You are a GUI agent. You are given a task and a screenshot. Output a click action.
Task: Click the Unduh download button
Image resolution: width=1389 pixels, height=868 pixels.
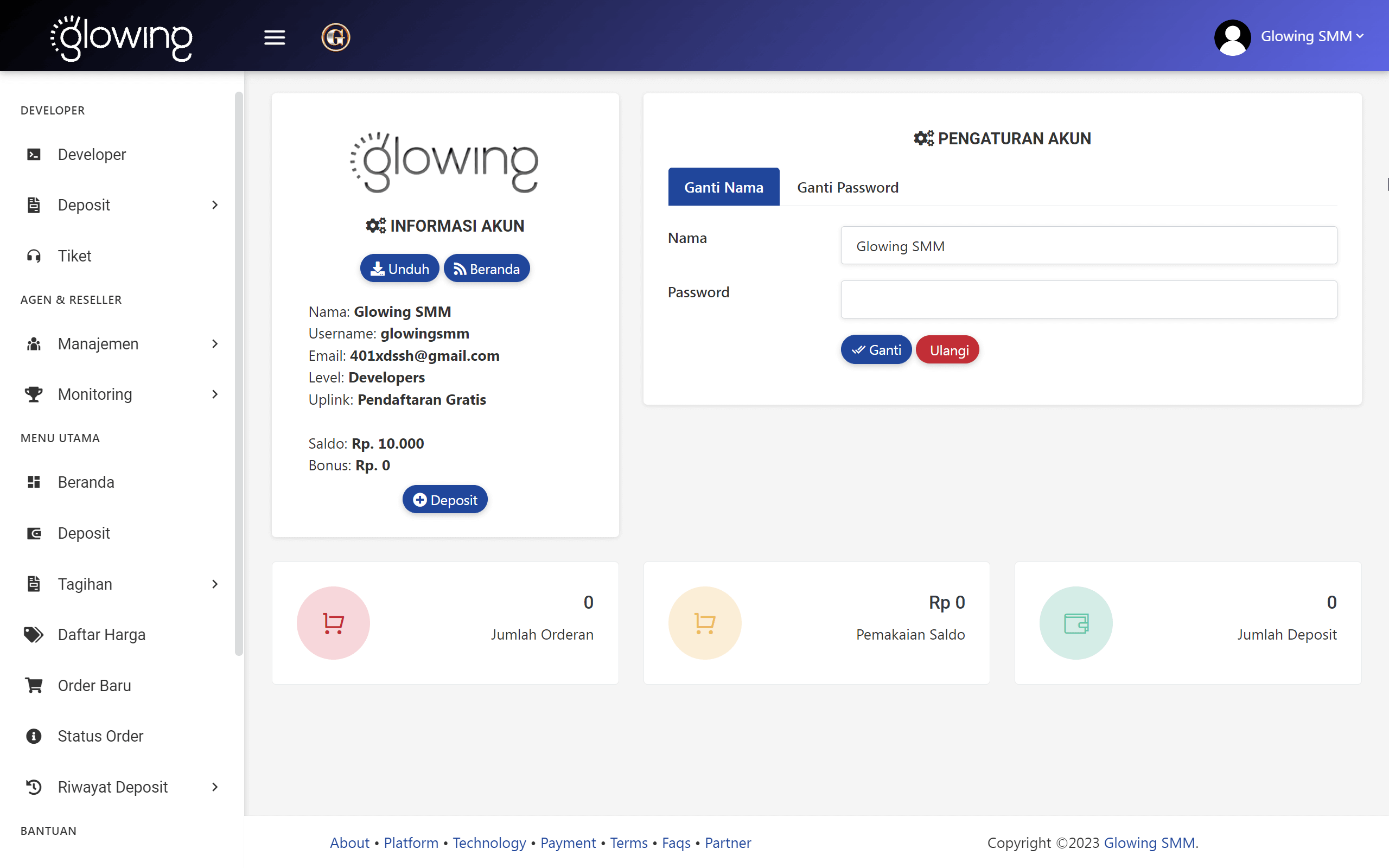[x=399, y=268]
